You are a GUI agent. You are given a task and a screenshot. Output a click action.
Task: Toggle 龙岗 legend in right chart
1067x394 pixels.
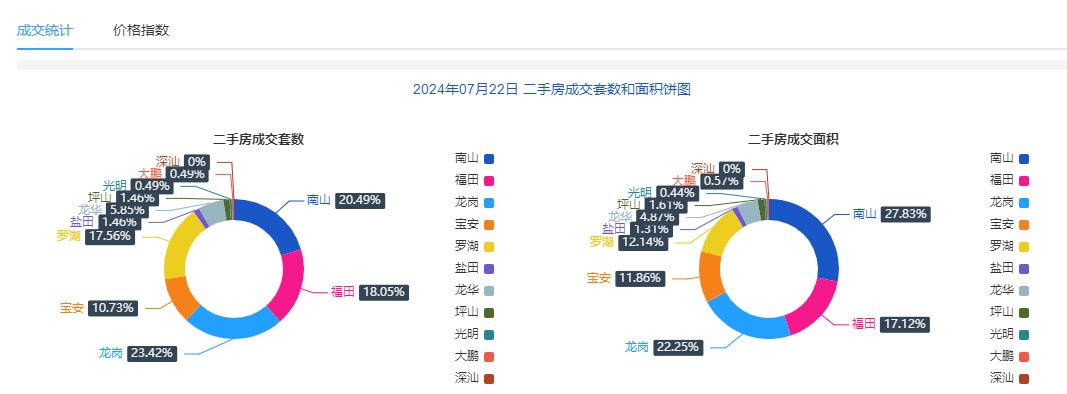click(1009, 202)
